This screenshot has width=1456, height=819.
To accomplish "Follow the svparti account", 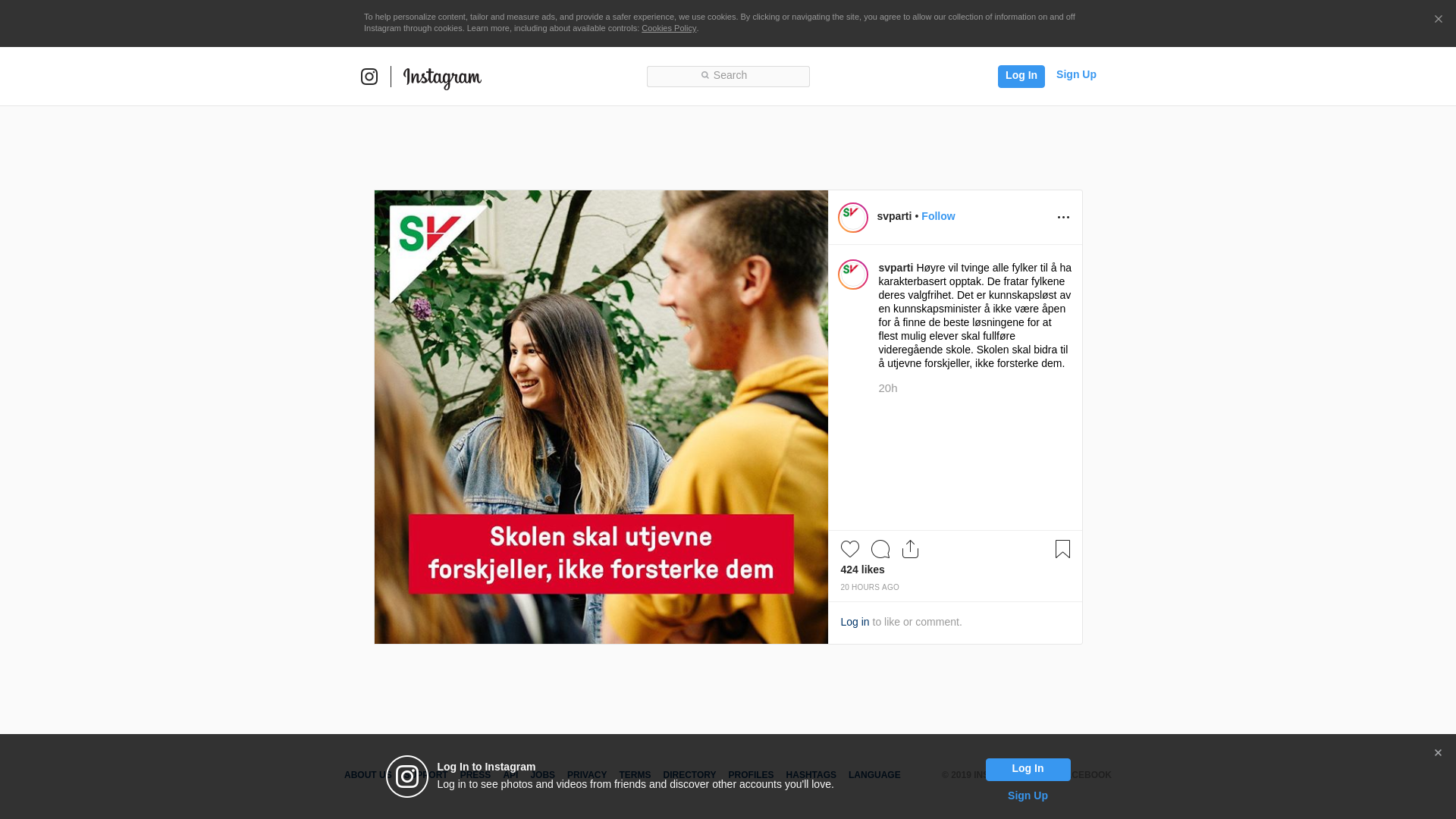I will [x=938, y=216].
